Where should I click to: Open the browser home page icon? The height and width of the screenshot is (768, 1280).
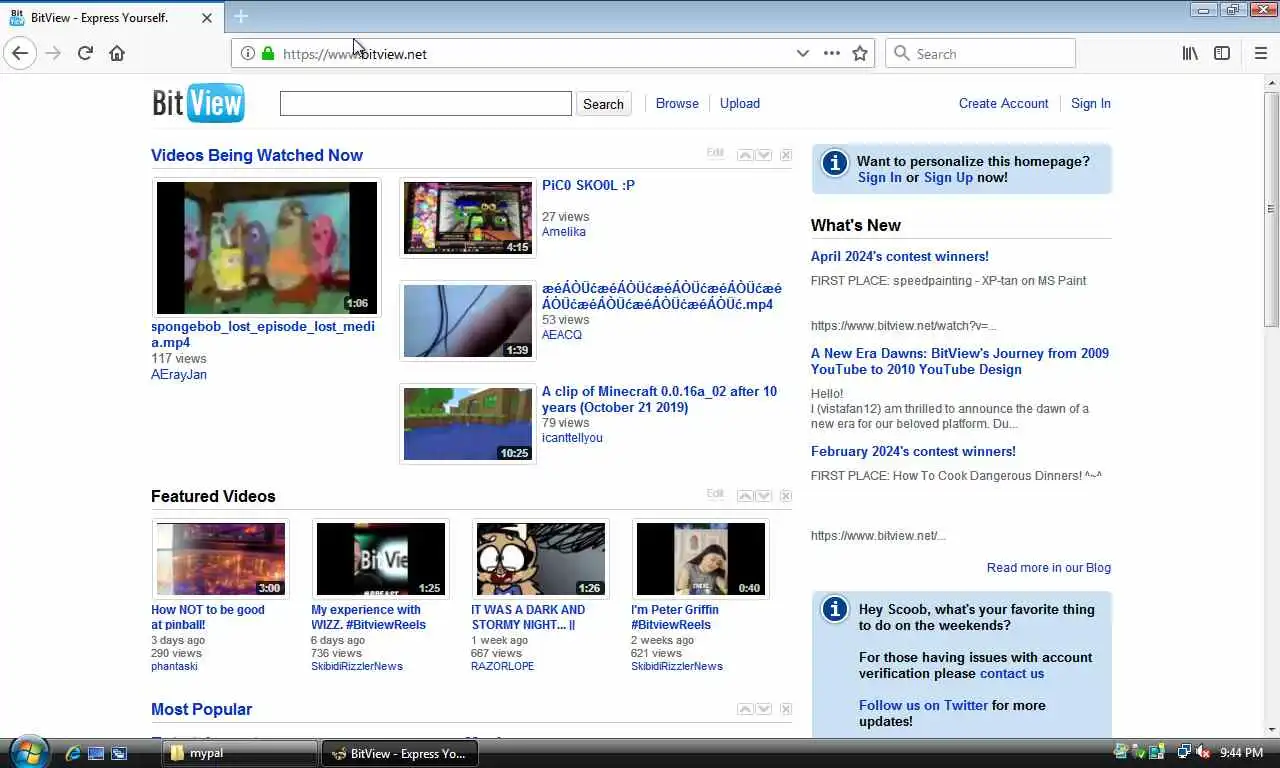(117, 53)
